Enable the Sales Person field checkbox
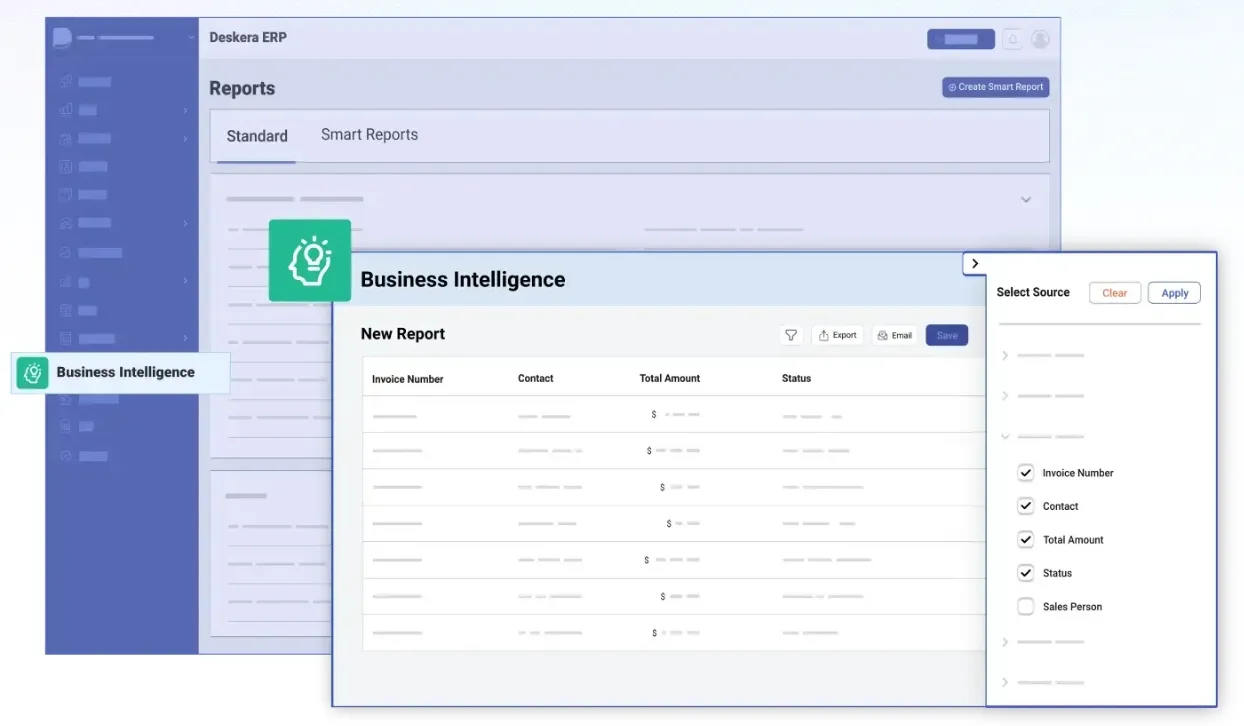1244x726 pixels. pyautogui.click(x=1025, y=606)
